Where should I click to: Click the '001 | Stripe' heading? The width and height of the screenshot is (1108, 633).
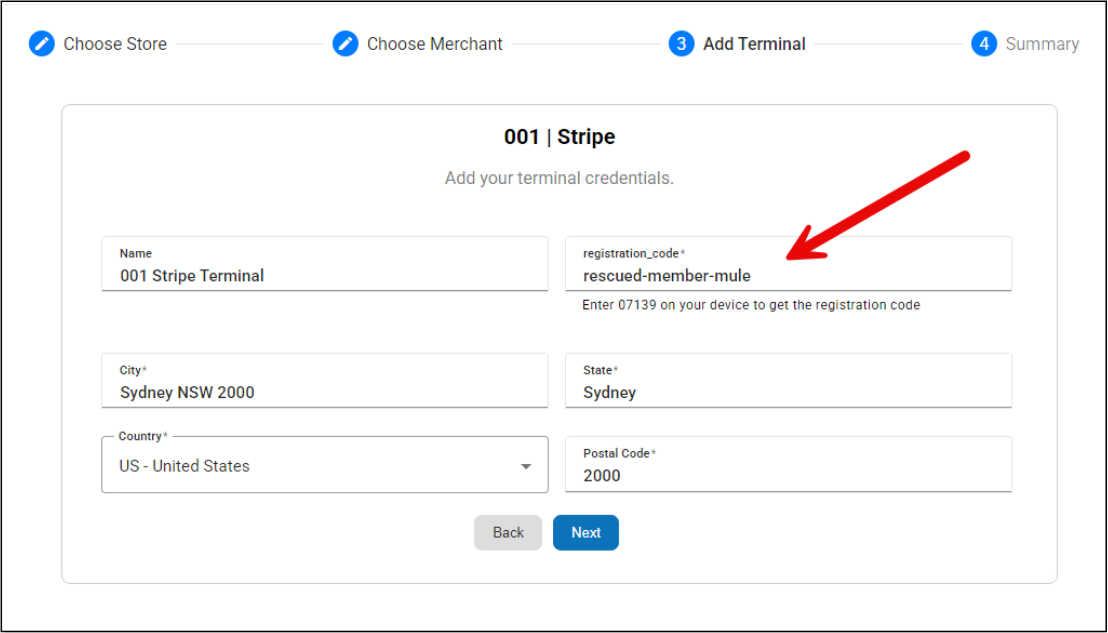(559, 137)
